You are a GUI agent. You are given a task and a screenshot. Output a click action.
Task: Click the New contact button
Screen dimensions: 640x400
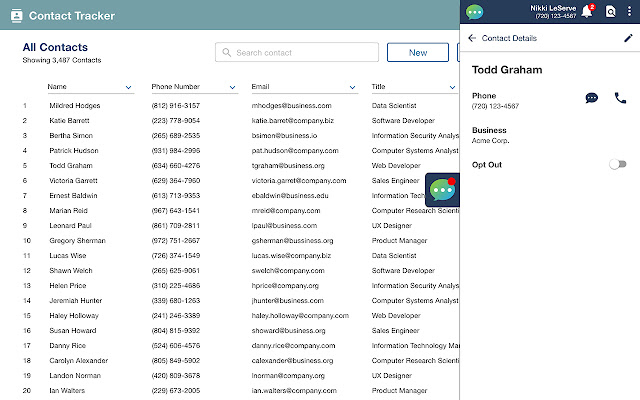tap(417, 53)
